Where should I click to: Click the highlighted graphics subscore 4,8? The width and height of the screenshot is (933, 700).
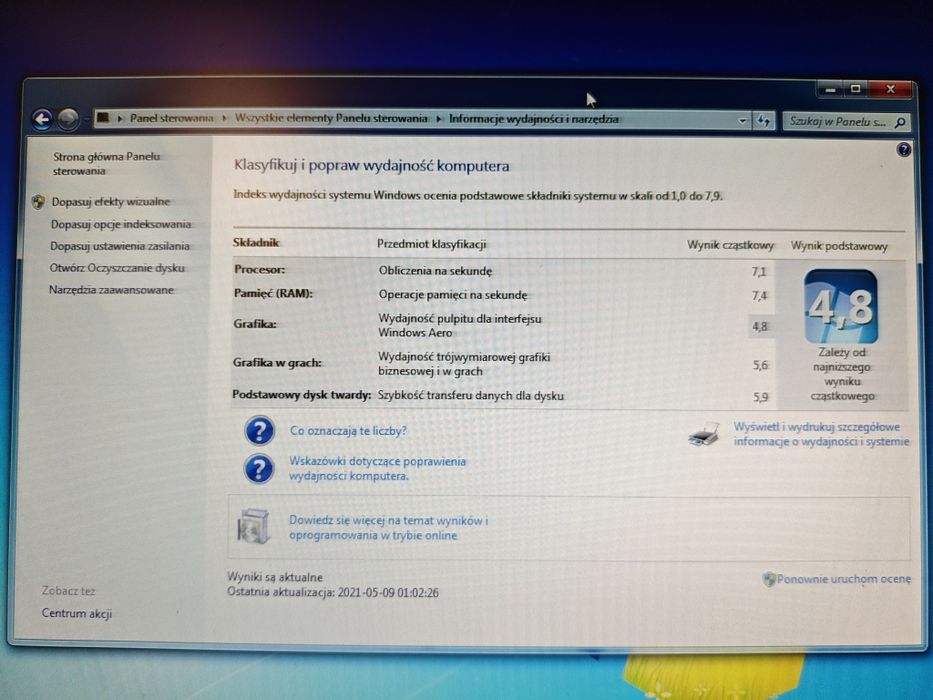coord(760,326)
